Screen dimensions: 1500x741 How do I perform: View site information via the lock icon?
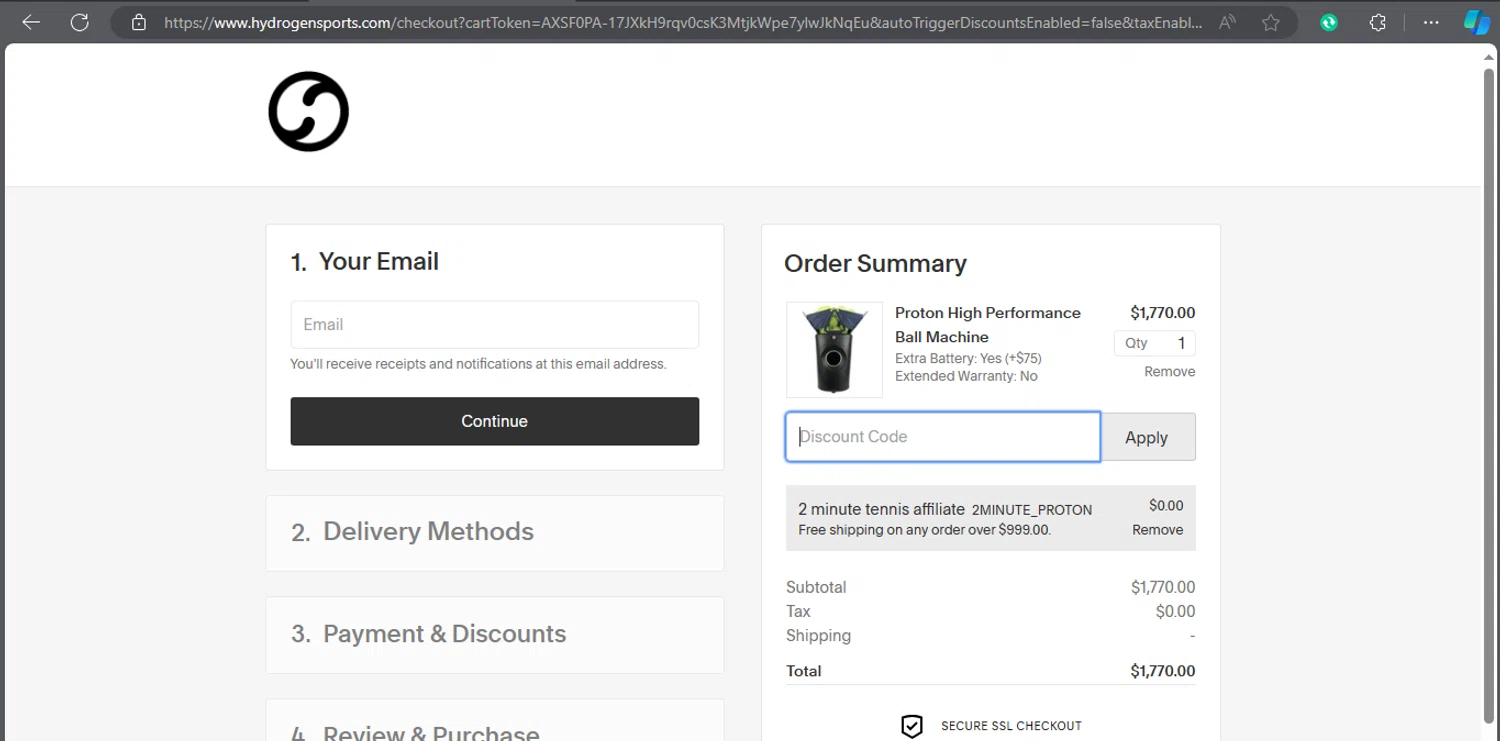[139, 22]
